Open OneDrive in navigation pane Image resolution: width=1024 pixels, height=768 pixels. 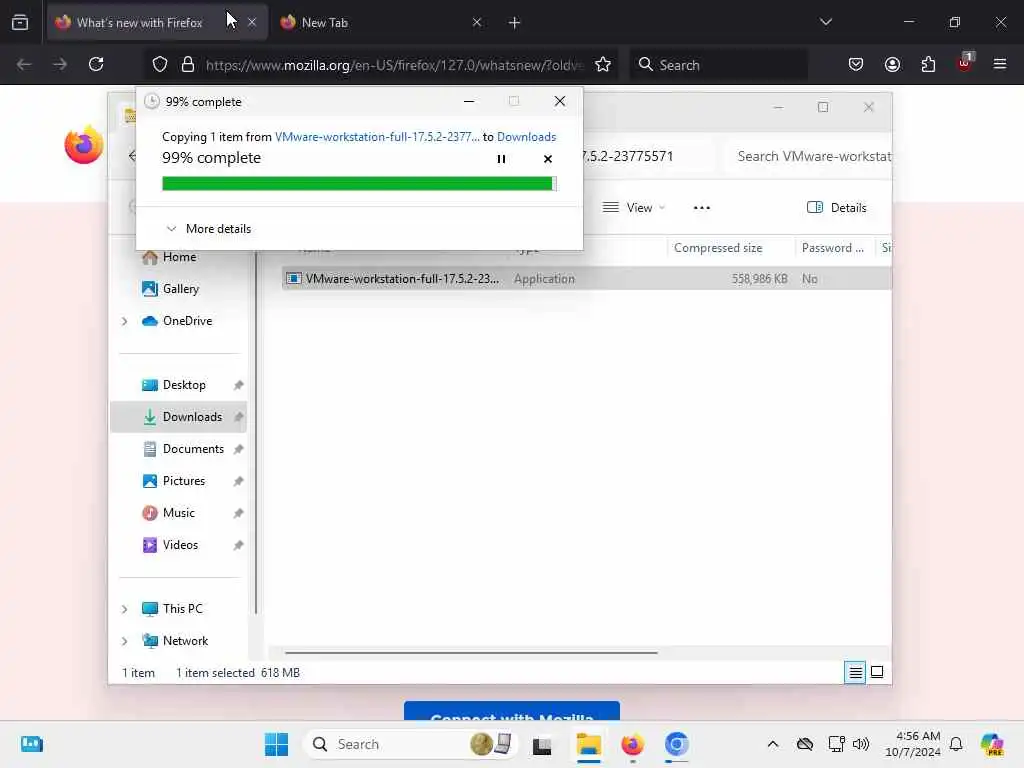coord(186,321)
